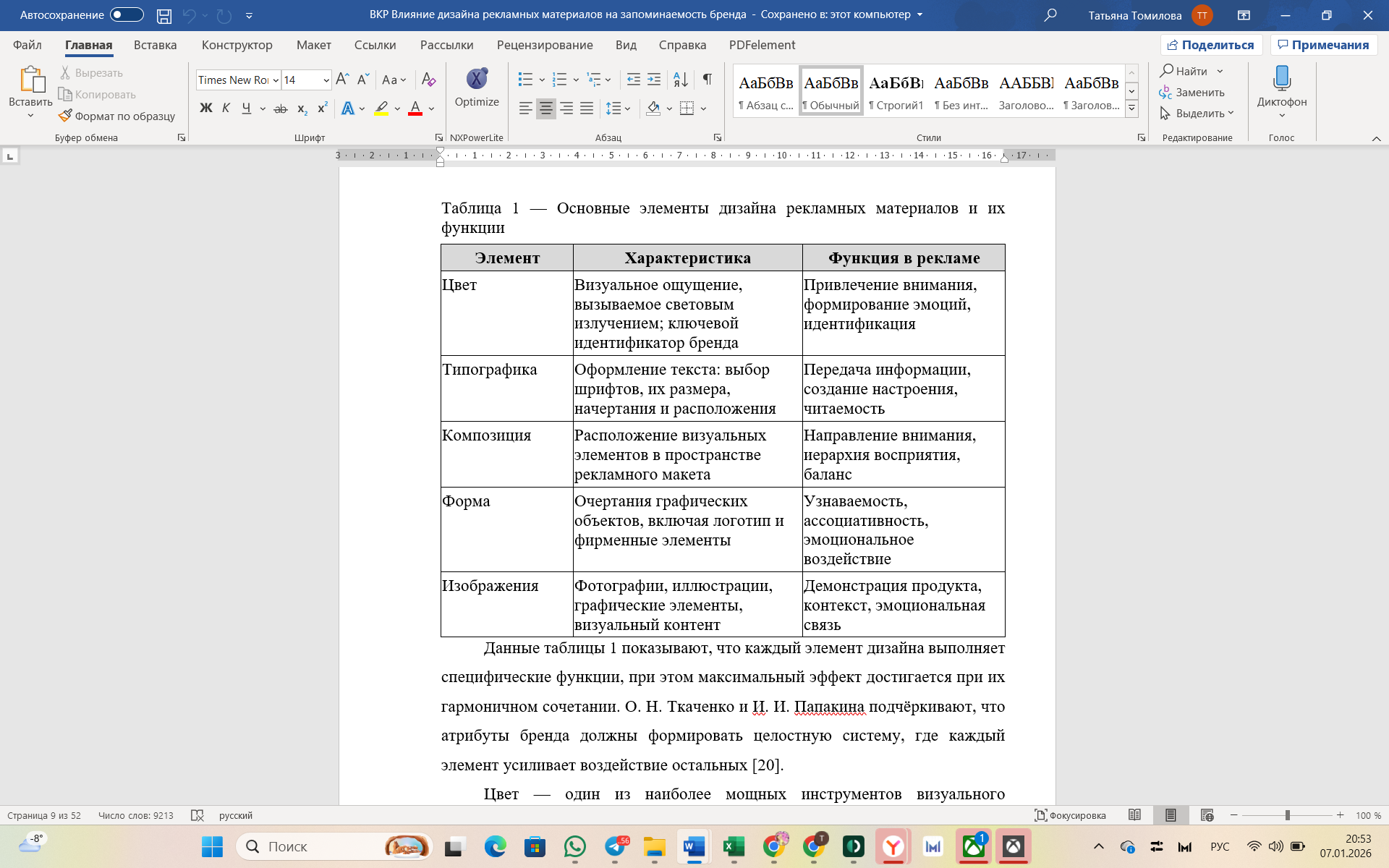Screen dimensions: 1389x868
Task: Switch to the Вставка tab
Action: [x=155, y=45]
